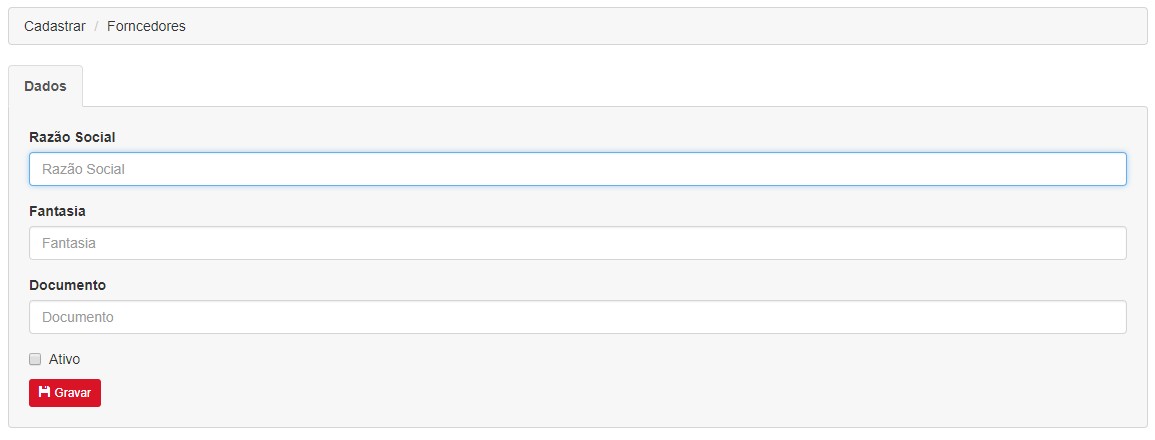The height and width of the screenshot is (440, 1155).
Task: Click the word Gravar on the red button
Action: [73, 393]
